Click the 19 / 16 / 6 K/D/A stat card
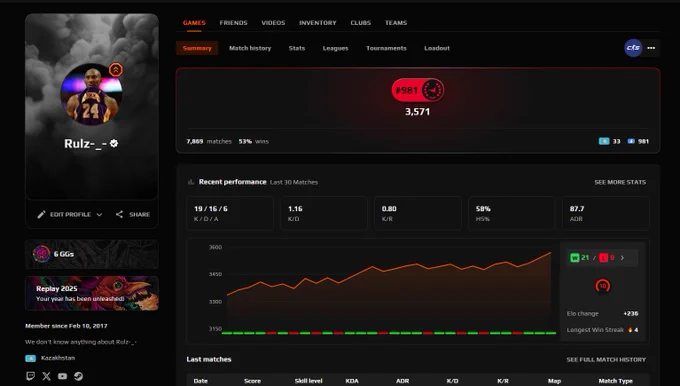 [230, 213]
